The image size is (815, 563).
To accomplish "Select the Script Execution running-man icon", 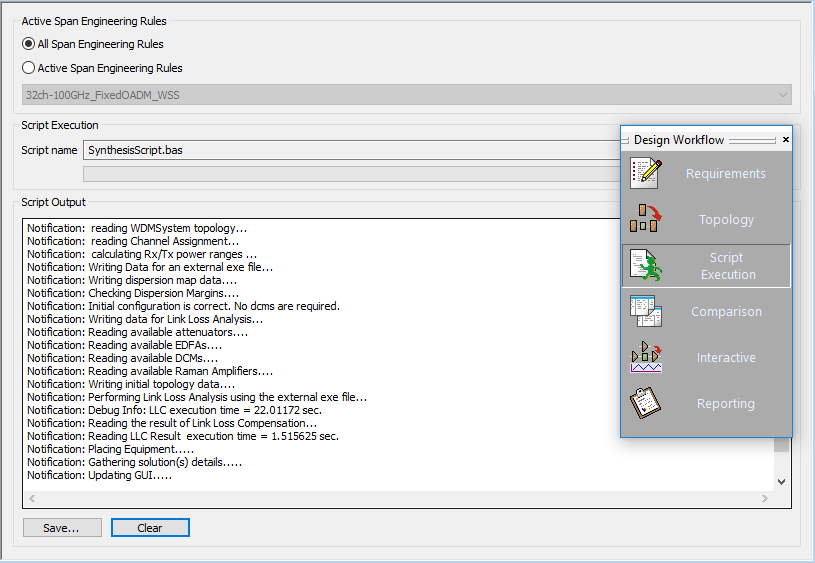I will coord(646,265).
